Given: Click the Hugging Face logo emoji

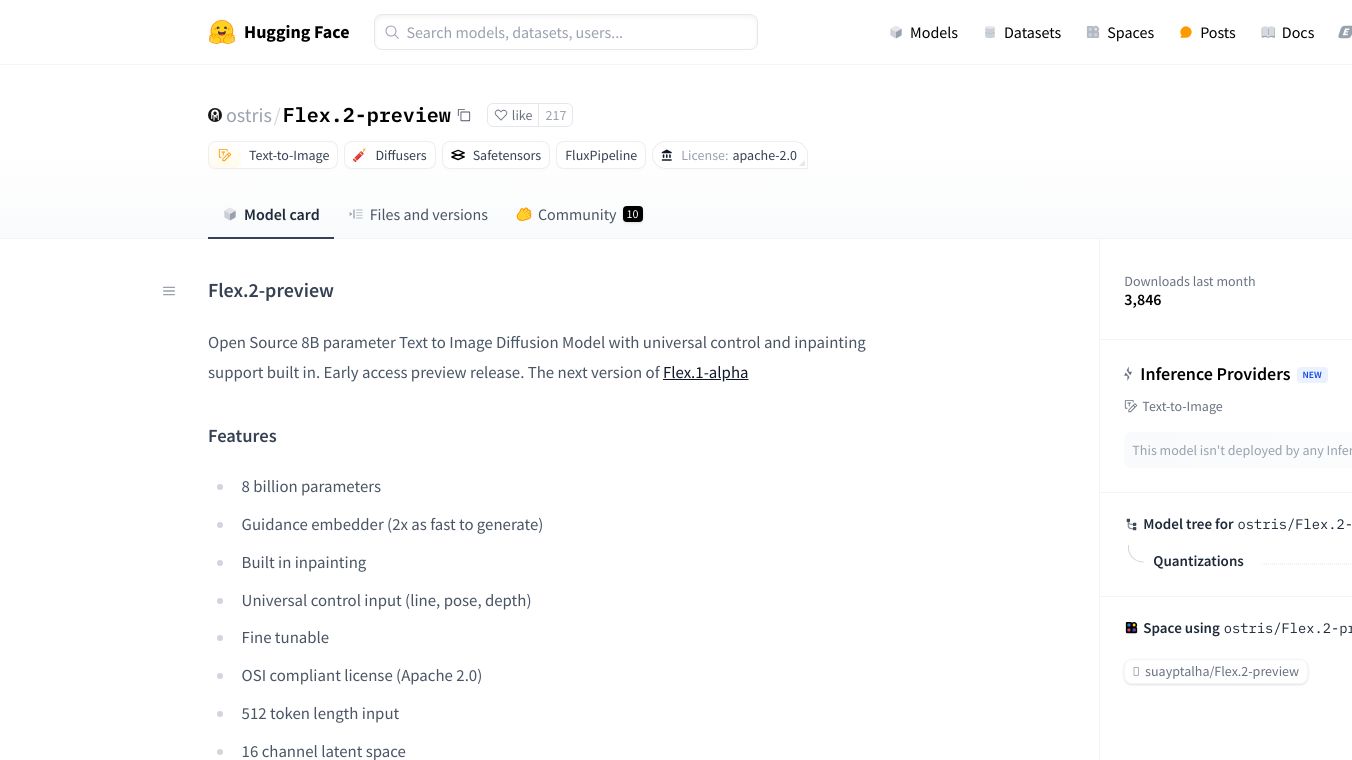Looking at the screenshot, I should coord(221,32).
